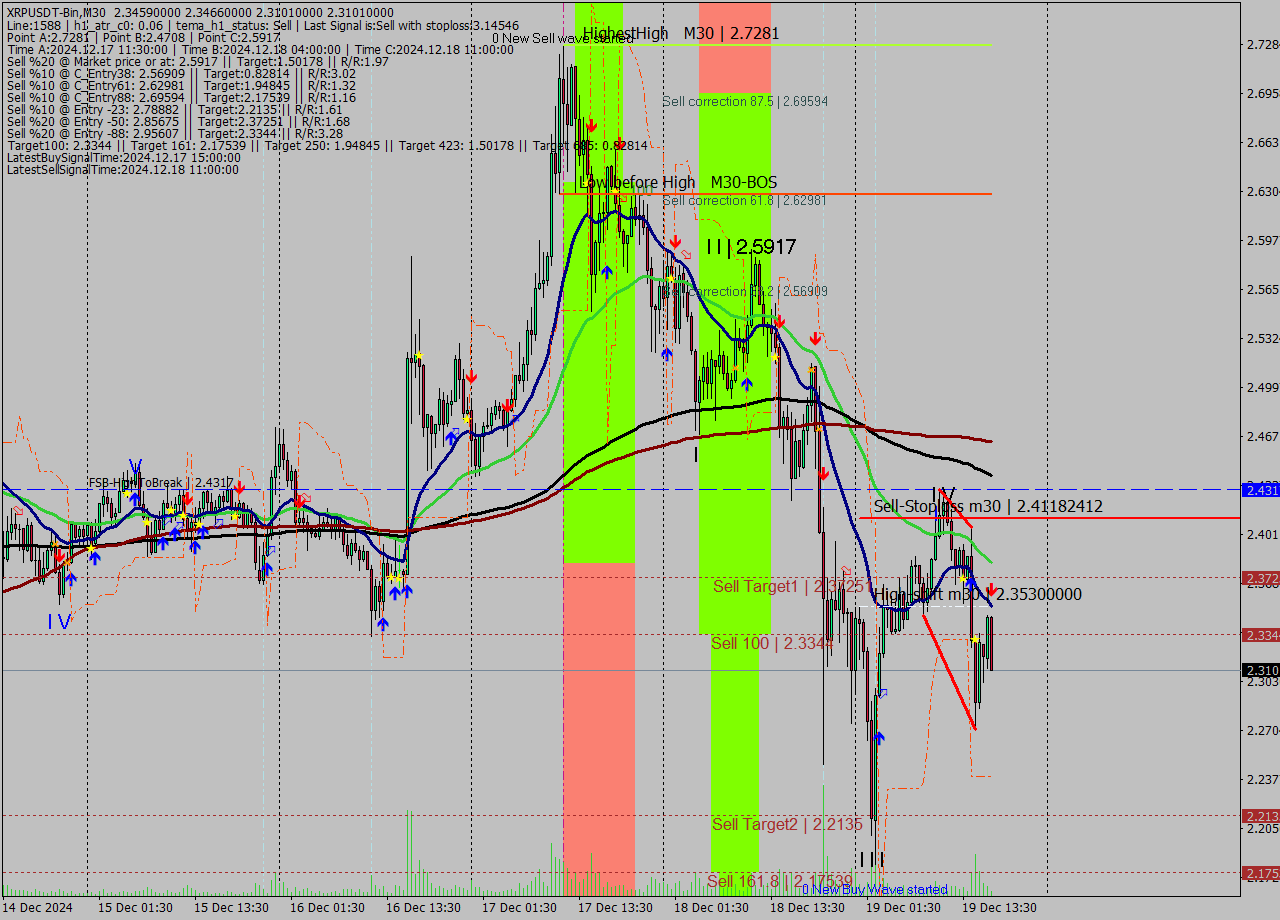Select the 'Target100: 2.3344 || Target 161' line
The height and width of the screenshot is (920, 1280).
327,145
